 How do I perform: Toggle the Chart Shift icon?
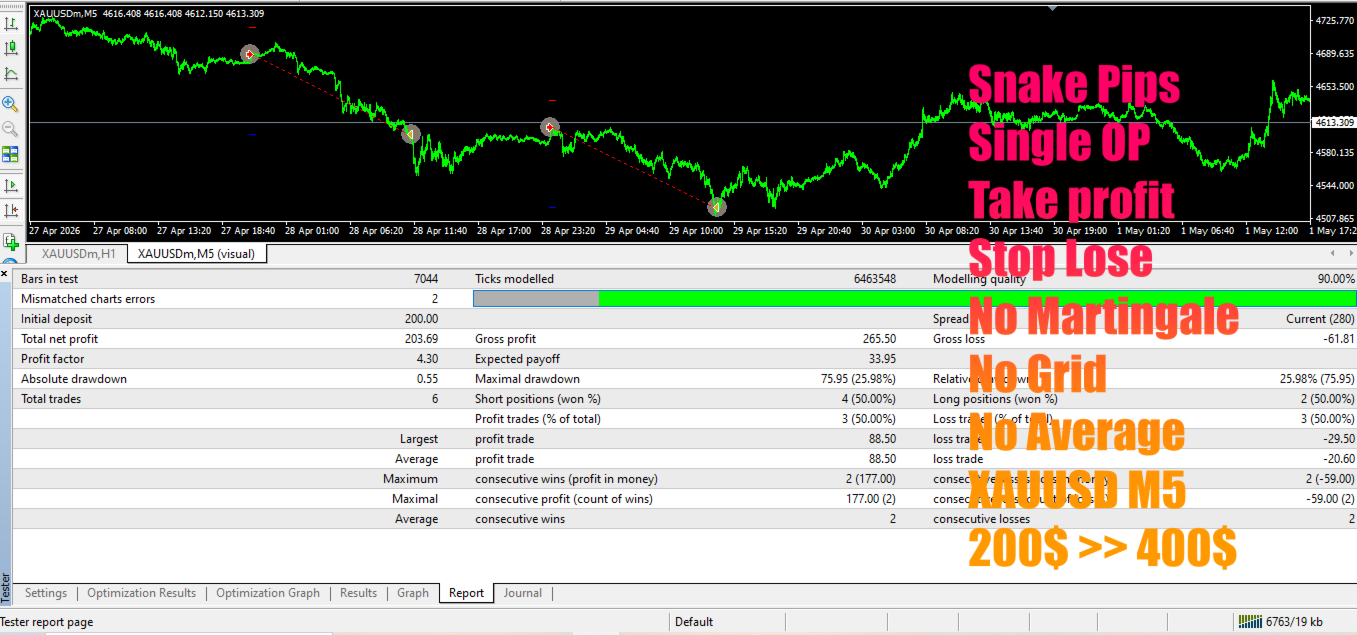tap(11, 211)
